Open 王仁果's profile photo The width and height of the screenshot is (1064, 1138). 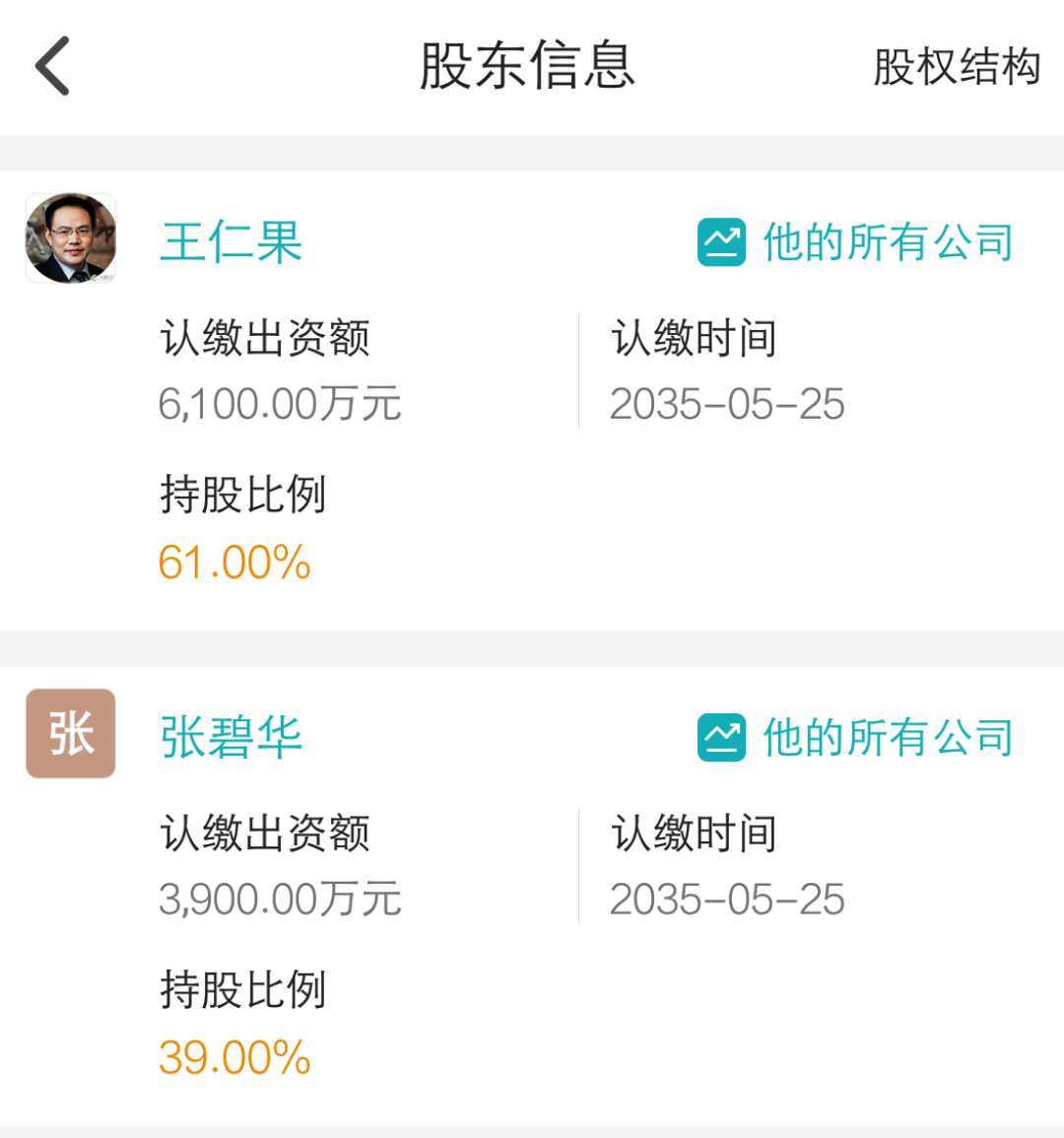tap(70, 238)
